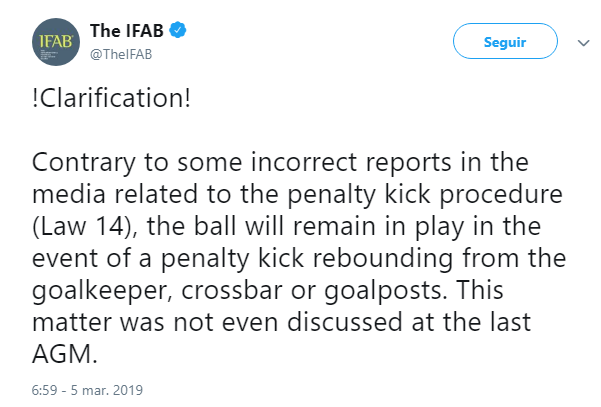The width and height of the screenshot is (601, 407).
Task: Click the words 'reports in the'
Action: pos(447,162)
